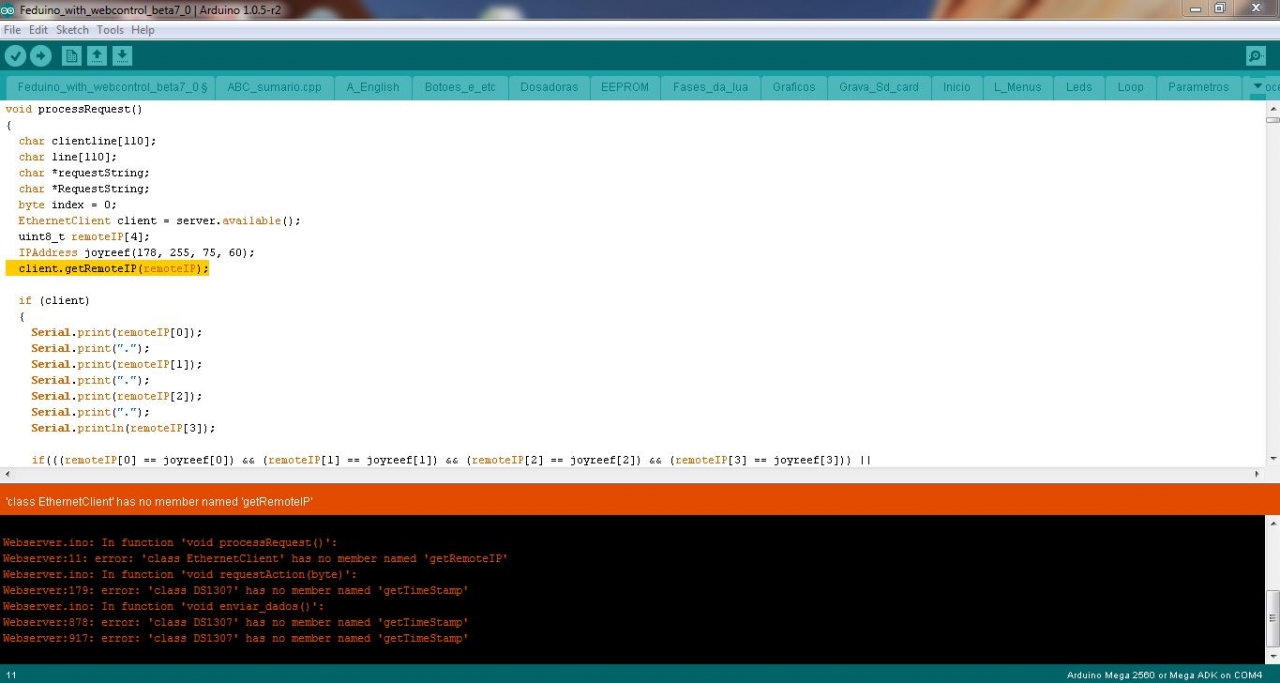
Task: Open a sketch using the Open icon
Action: [96, 56]
